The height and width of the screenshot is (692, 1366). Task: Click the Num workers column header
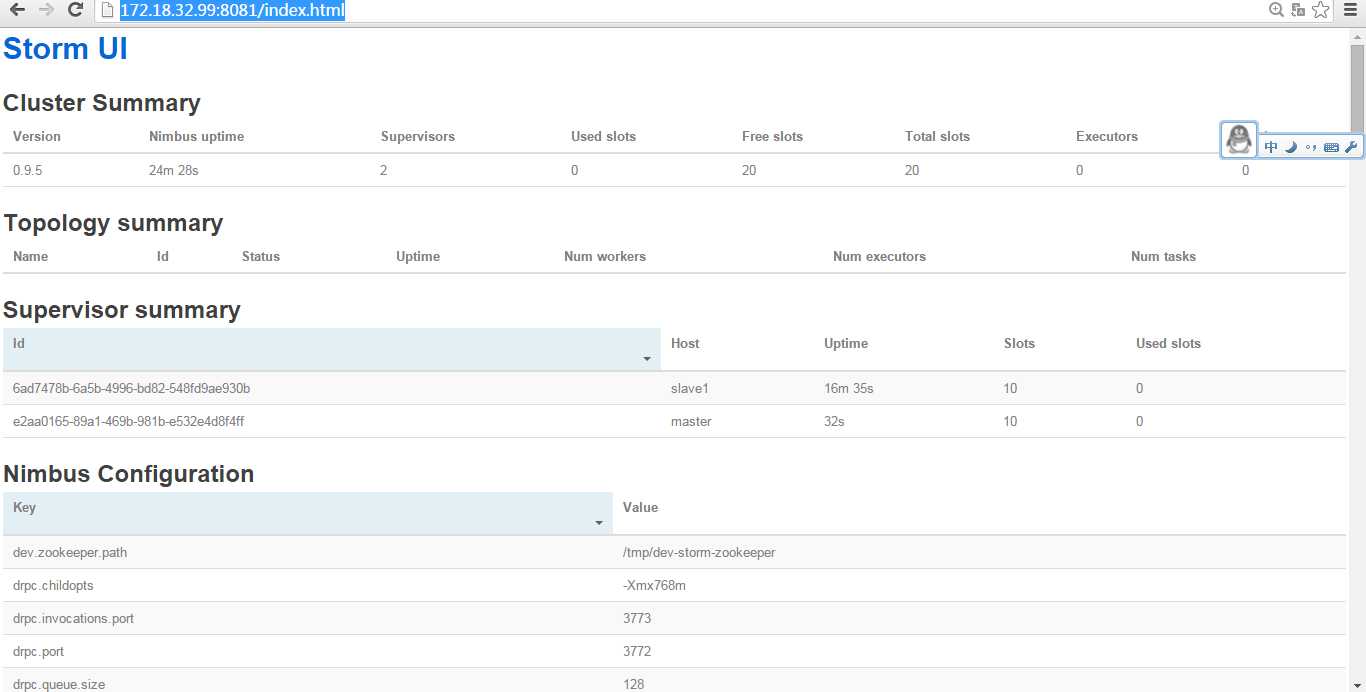[x=605, y=256]
